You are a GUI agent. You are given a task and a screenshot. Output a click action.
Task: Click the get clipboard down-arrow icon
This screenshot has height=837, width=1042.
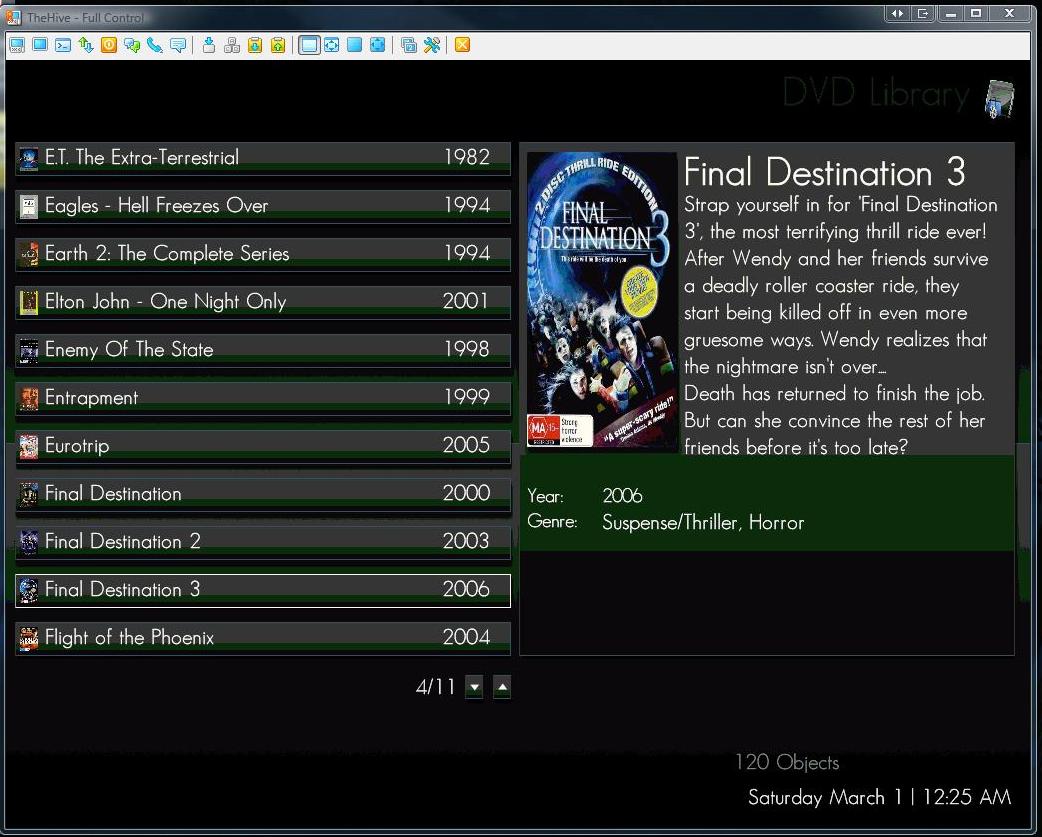pos(255,45)
